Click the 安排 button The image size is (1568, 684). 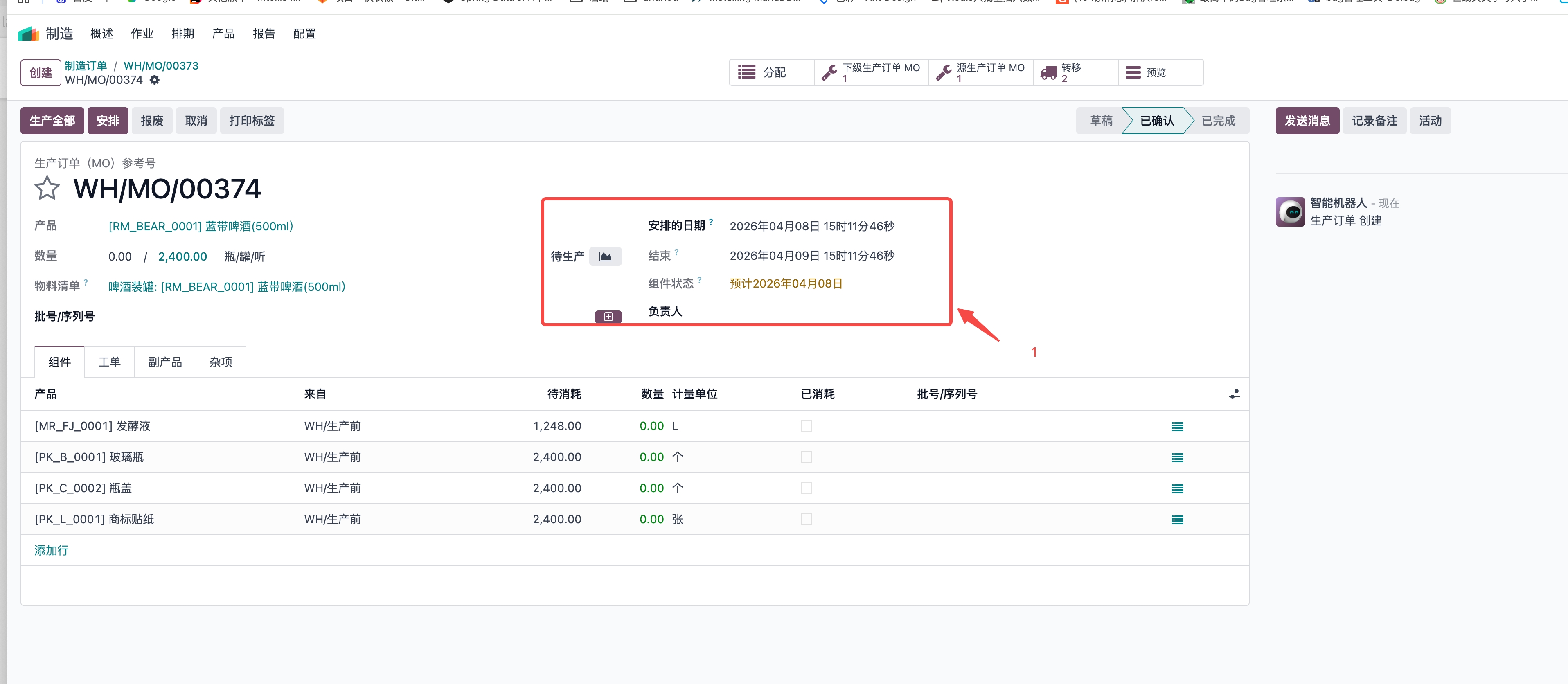[108, 121]
